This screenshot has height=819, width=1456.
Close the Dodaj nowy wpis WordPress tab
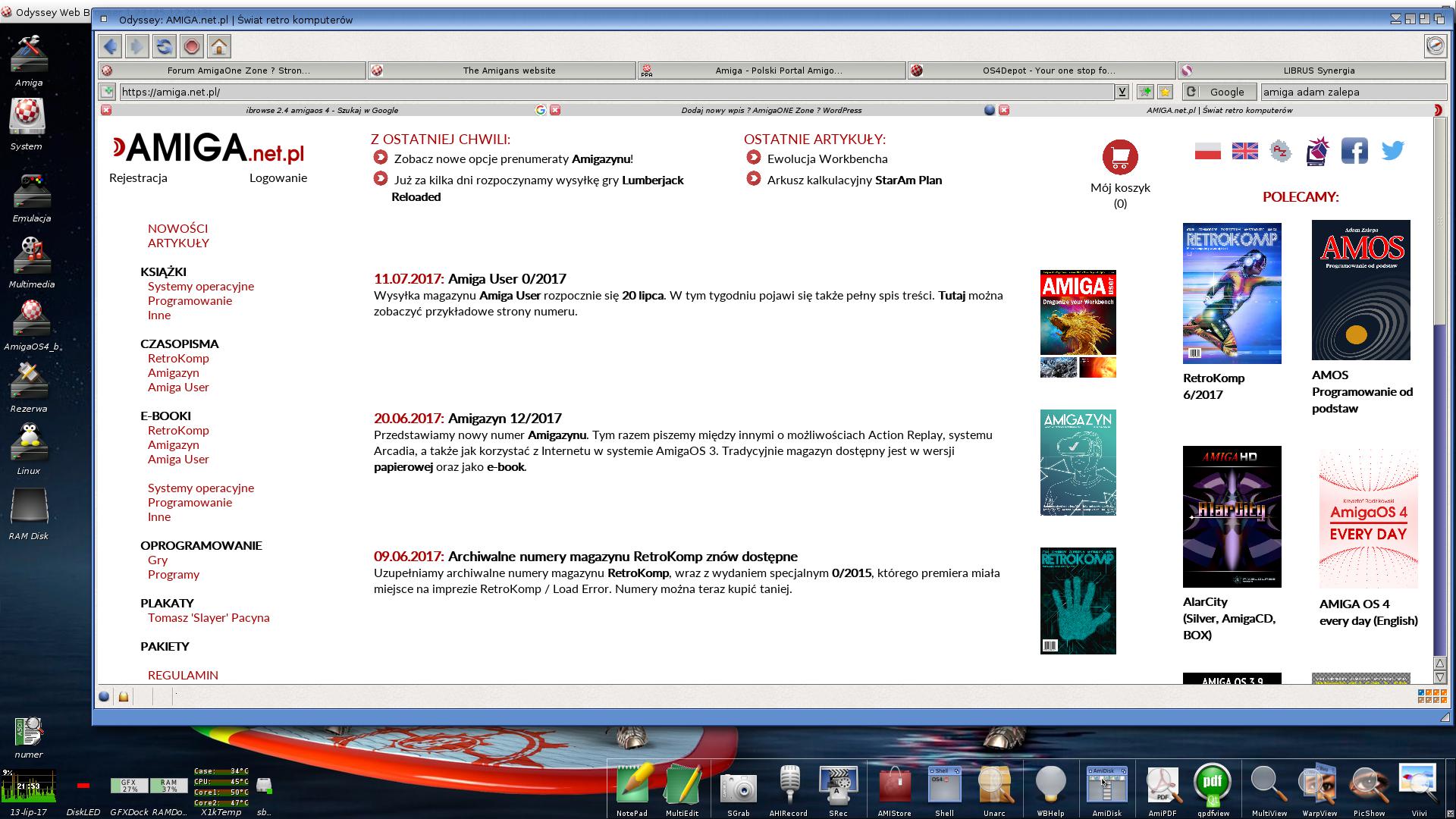555,110
